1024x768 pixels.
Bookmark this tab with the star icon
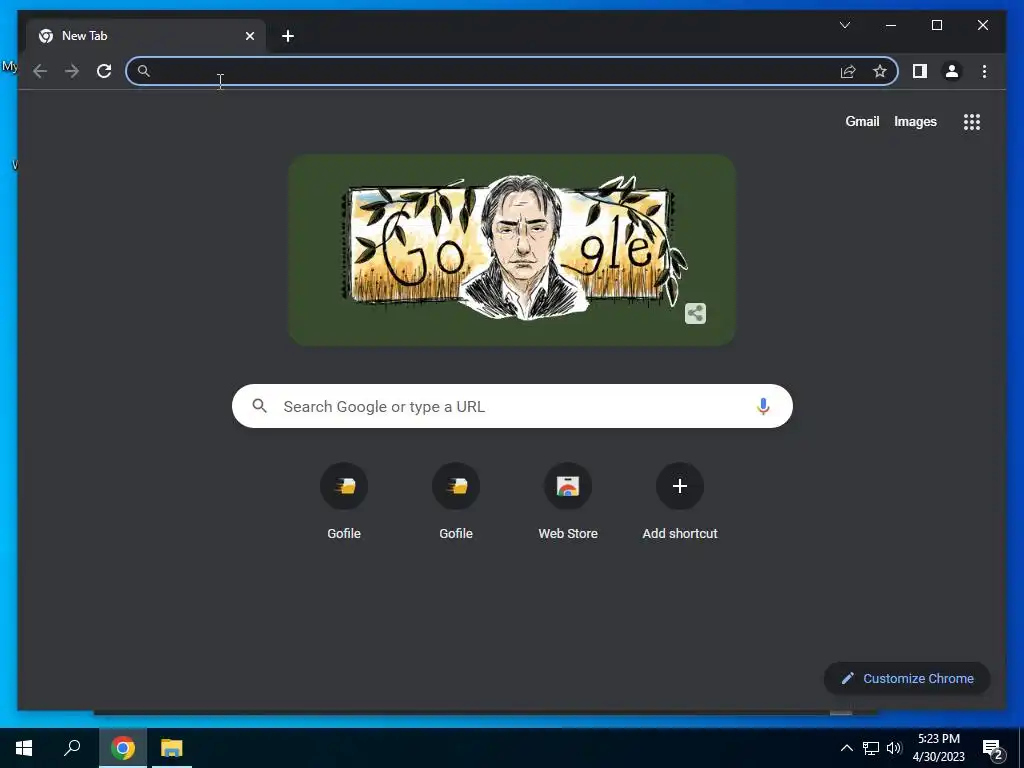[880, 71]
